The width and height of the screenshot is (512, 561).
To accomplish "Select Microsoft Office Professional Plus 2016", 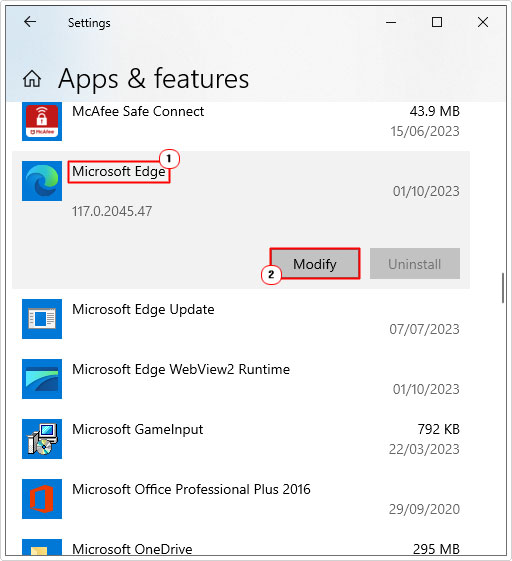I will click(x=191, y=489).
